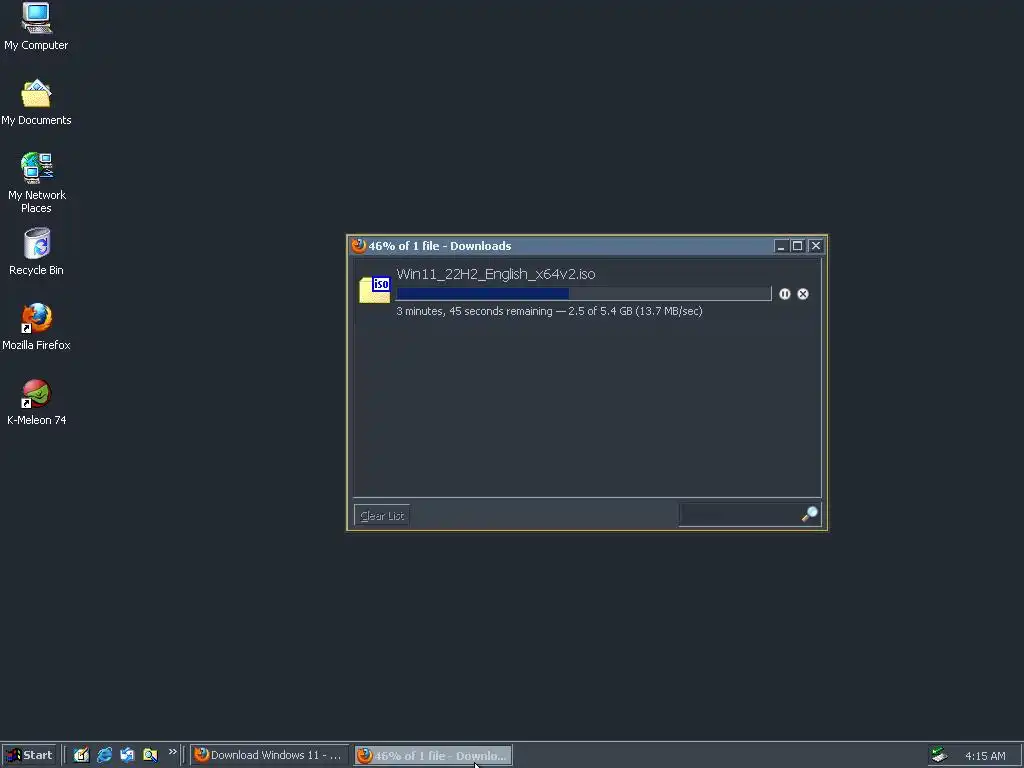
Task: Pause the Win11 ISO download
Action: coord(784,294)
